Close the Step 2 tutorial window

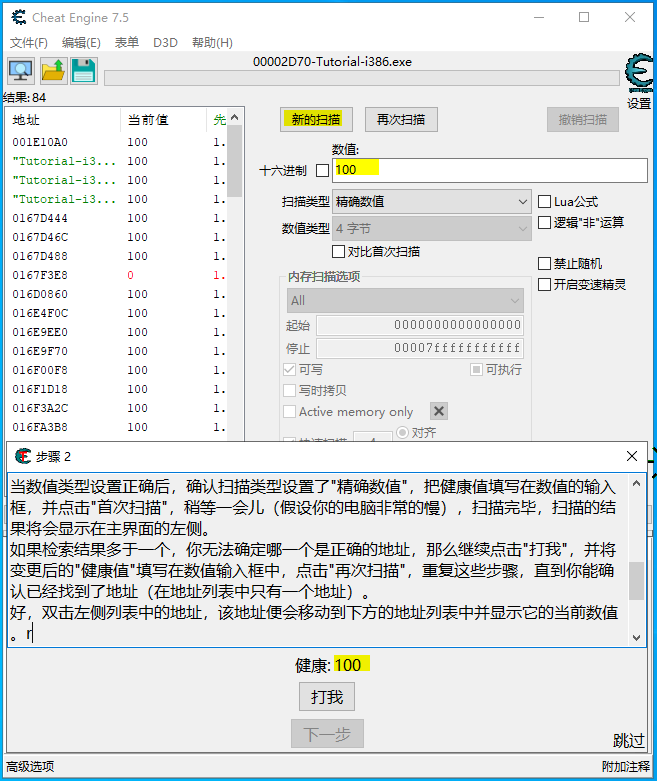pyautogui.click(x=632, y=456)
